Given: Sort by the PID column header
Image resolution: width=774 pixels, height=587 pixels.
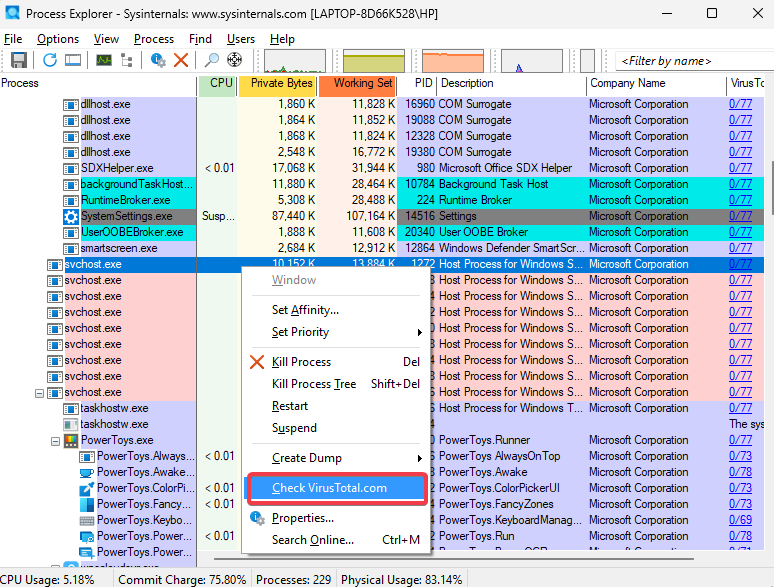Looking at the screenshot, I should click(x=417, y=84).
